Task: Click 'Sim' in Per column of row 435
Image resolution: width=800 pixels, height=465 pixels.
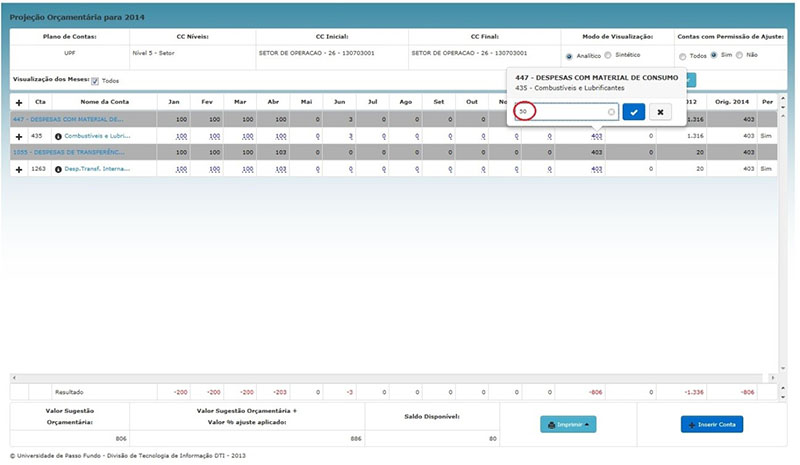Action: tap(766, 136)
